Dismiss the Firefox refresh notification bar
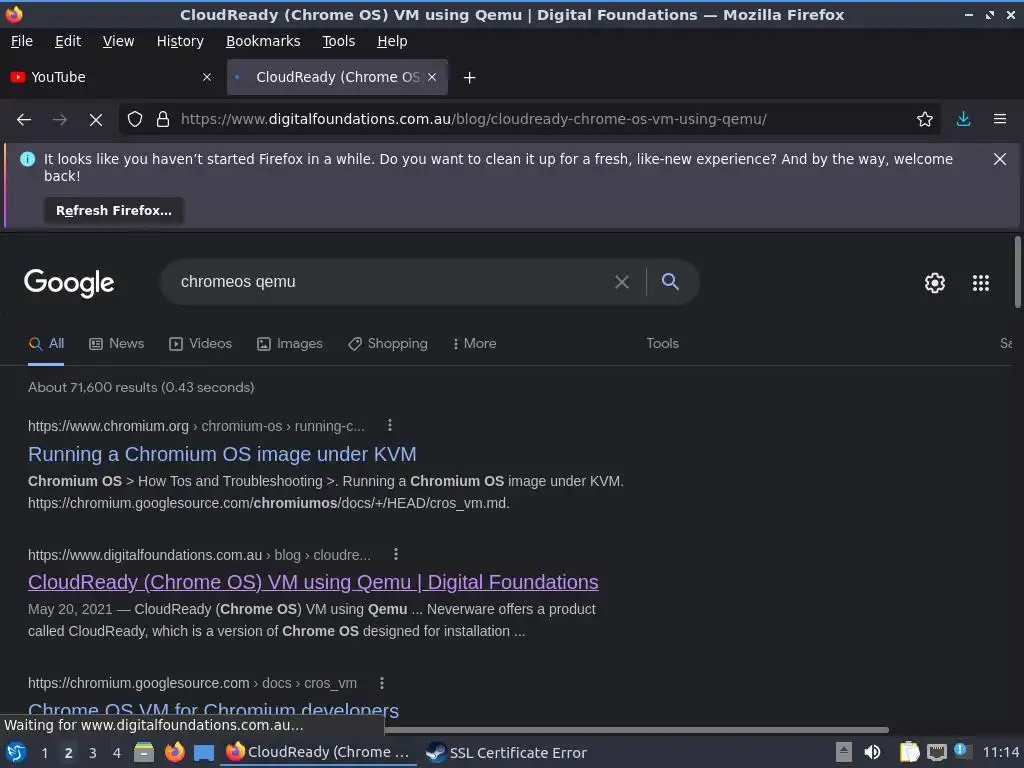This screenshot has width=1024, height=768. (999, 159)
